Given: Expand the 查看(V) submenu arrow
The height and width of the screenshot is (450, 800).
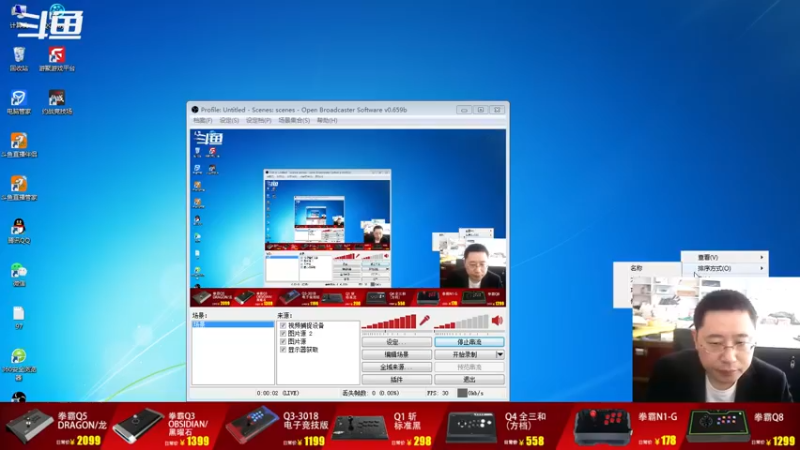Looking at the screenshot, I should [762, 258].
